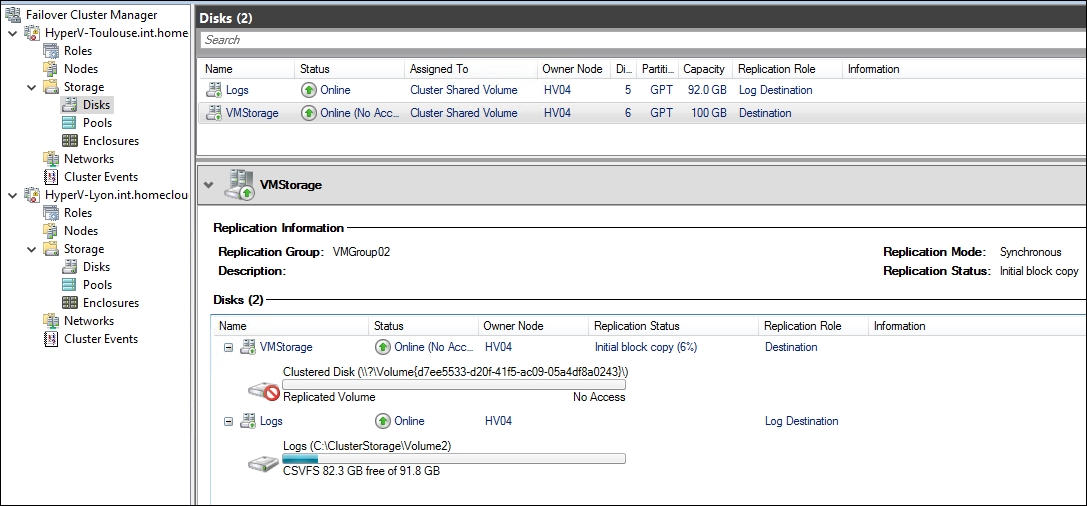Click the Disks icon under HyperV-Lyon storage

70,267
